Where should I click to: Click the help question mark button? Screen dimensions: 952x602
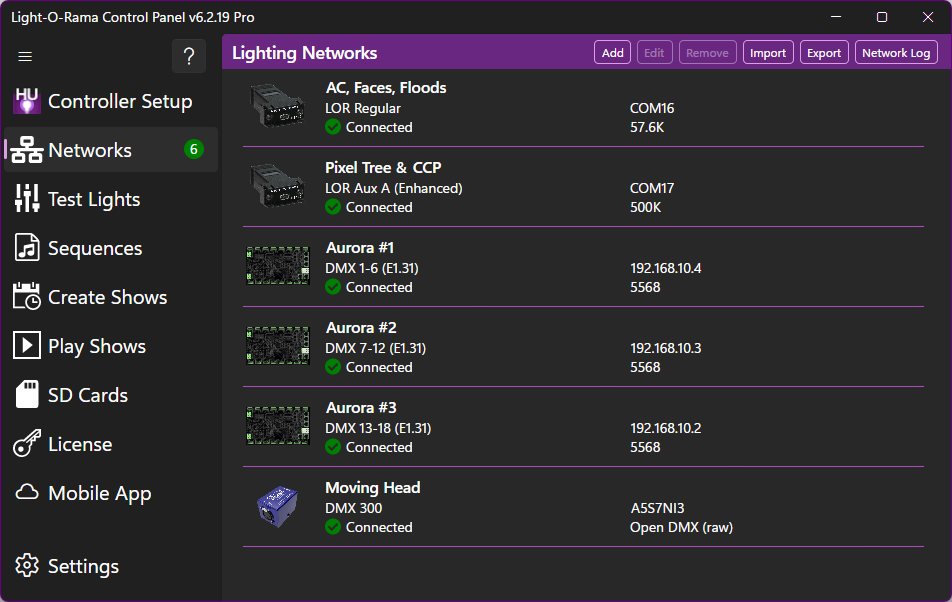[189, 56]
